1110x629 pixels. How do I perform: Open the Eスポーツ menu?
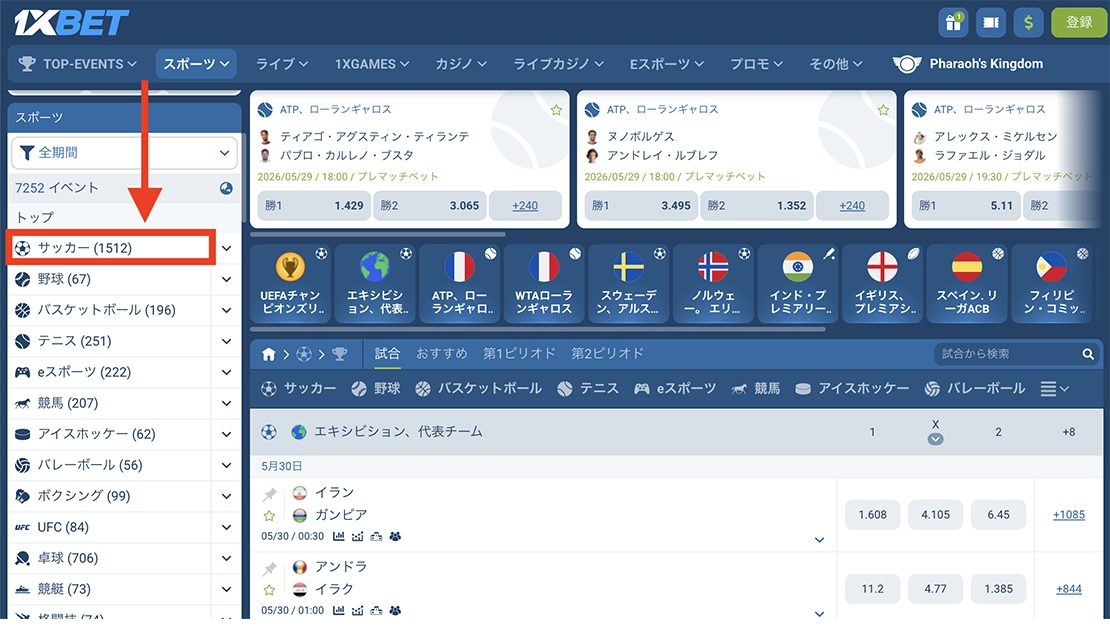point(667,64)
